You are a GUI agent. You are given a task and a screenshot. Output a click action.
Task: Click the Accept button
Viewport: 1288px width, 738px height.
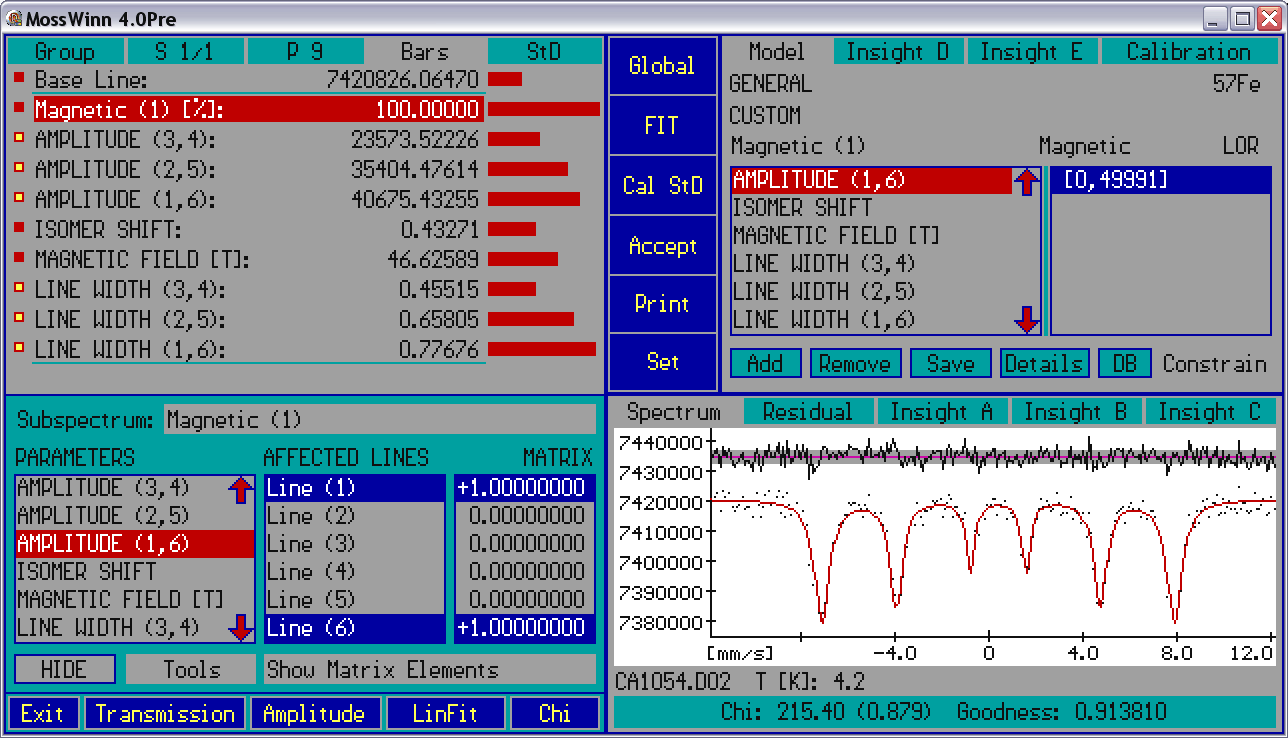[x=662, y=245]
